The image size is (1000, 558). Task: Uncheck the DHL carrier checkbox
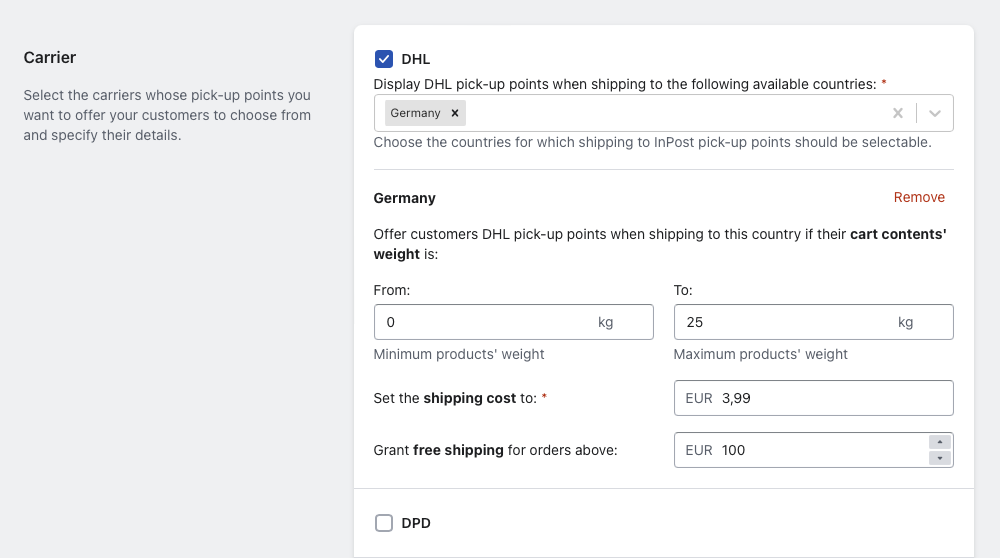point(384,59)
